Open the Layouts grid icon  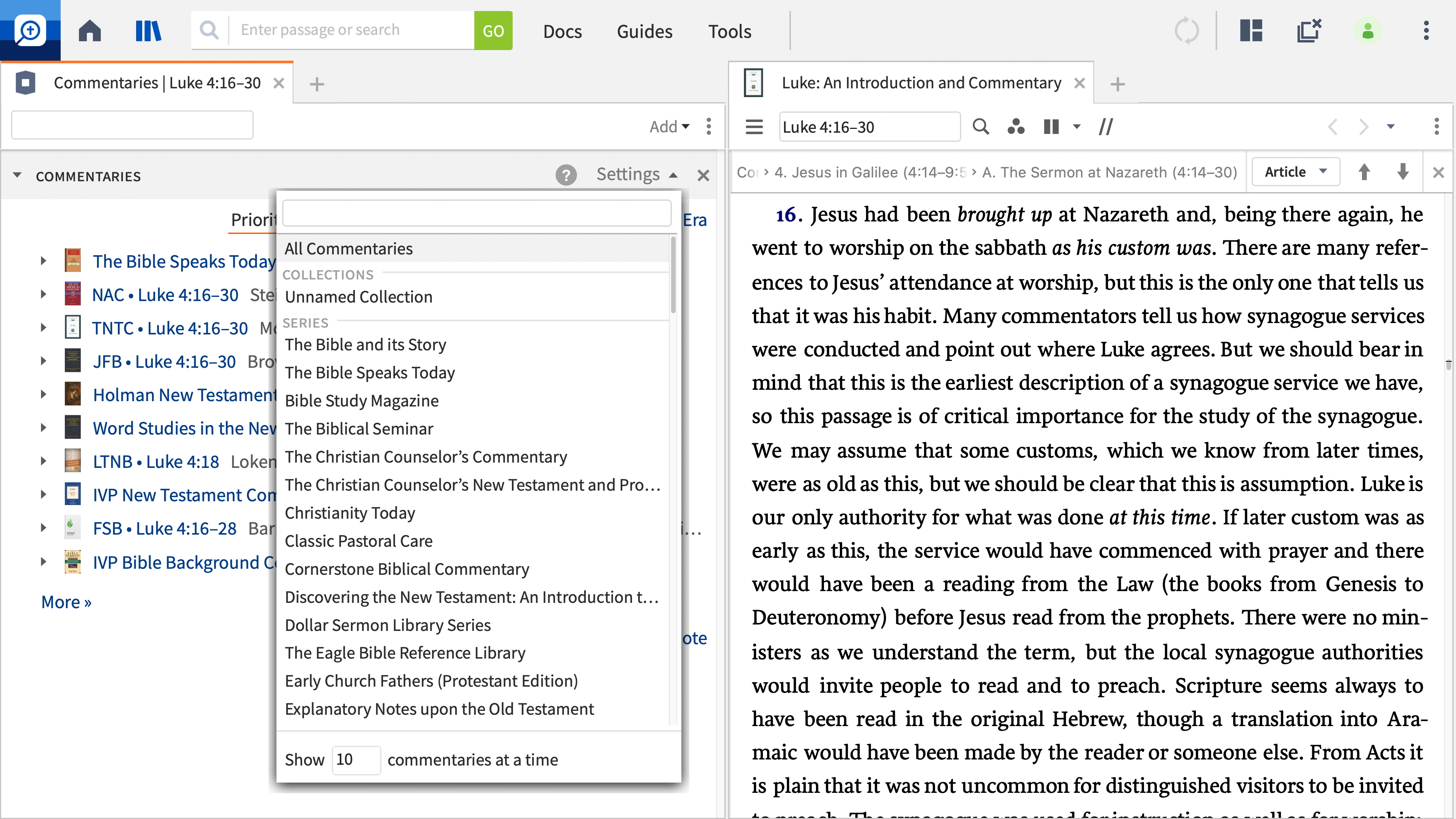[x=1251, y=30]
